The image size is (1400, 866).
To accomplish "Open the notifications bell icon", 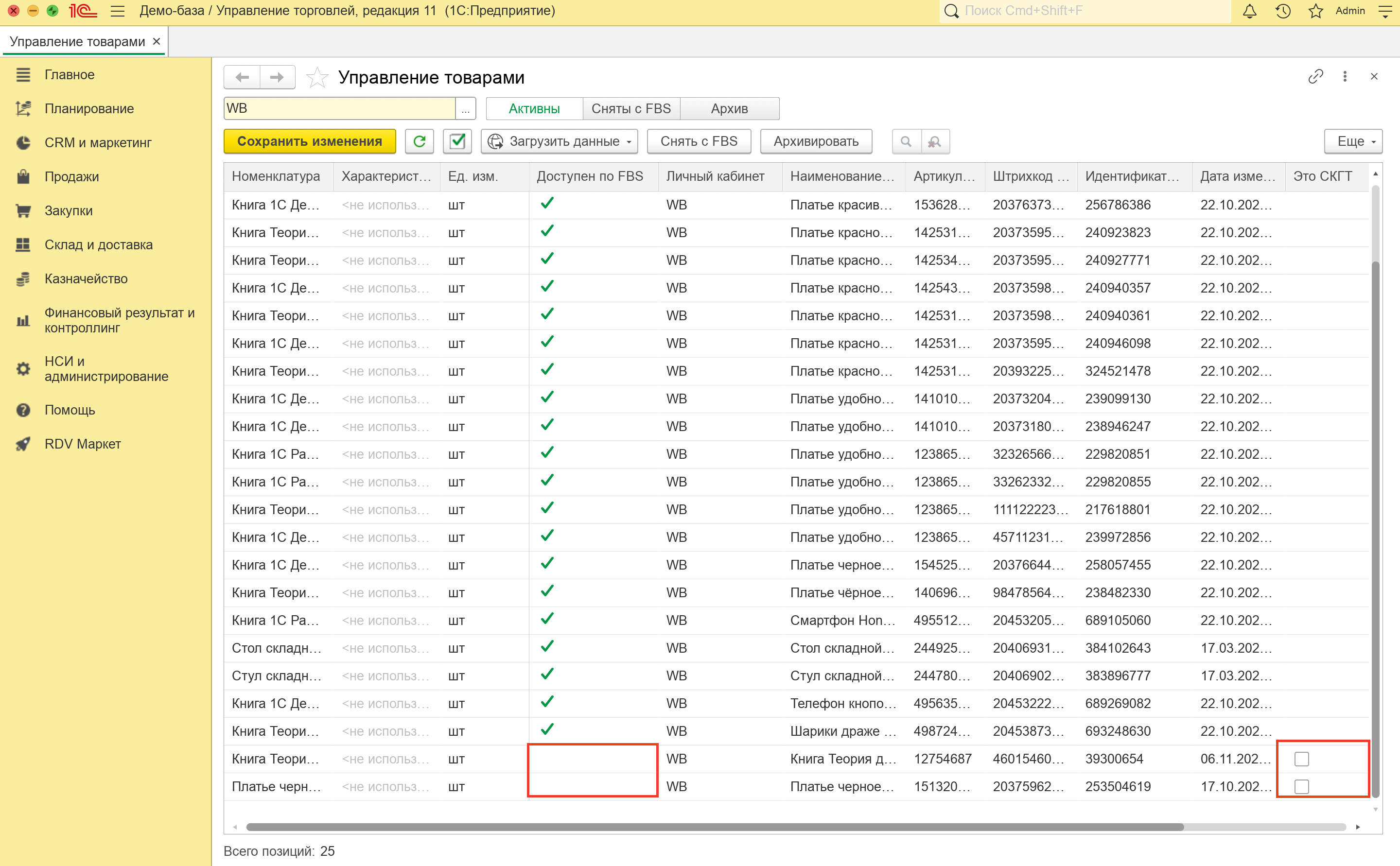I will click(x=1249, y=11).
